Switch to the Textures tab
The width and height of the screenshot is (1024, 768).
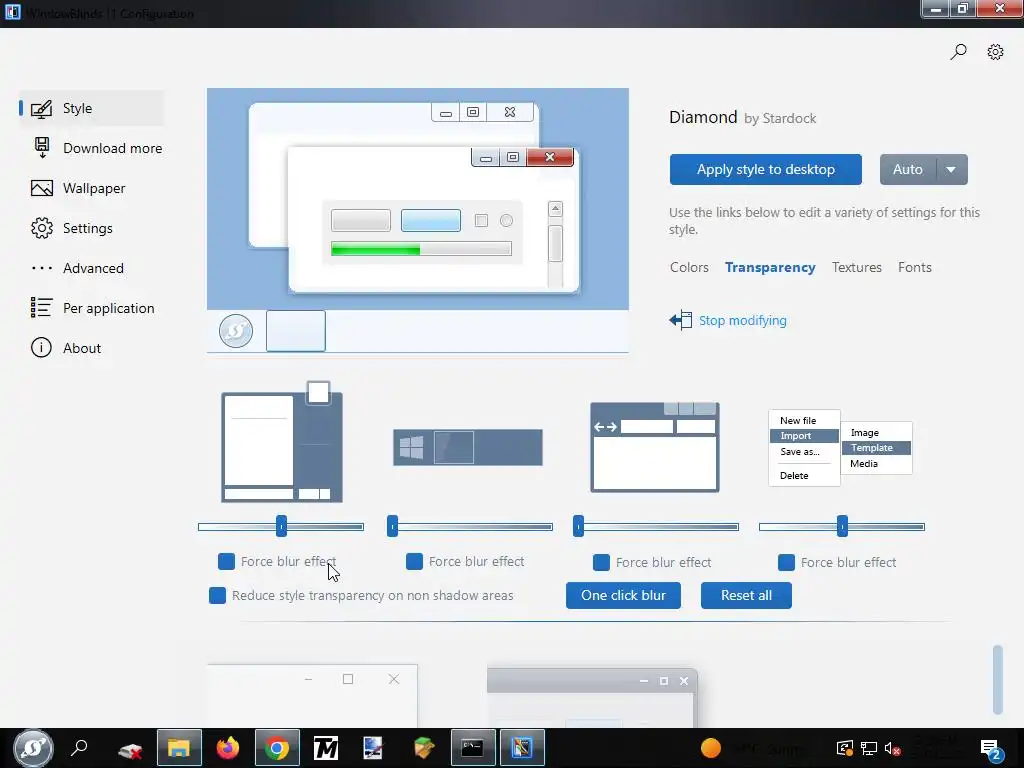click(x=856, y=267)
